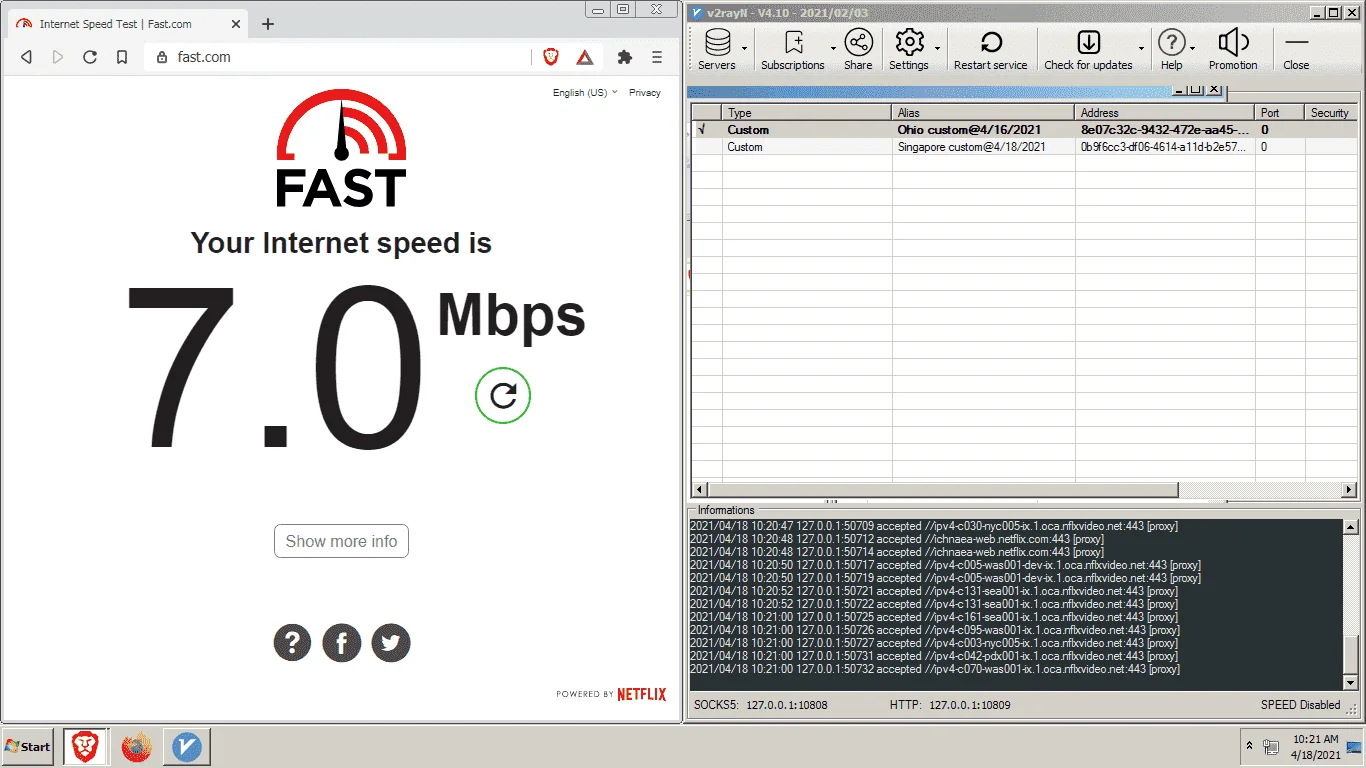Expand the Help dropdown arrow
This screenshot has height=768, width=1366.
tap(1193, 46)
